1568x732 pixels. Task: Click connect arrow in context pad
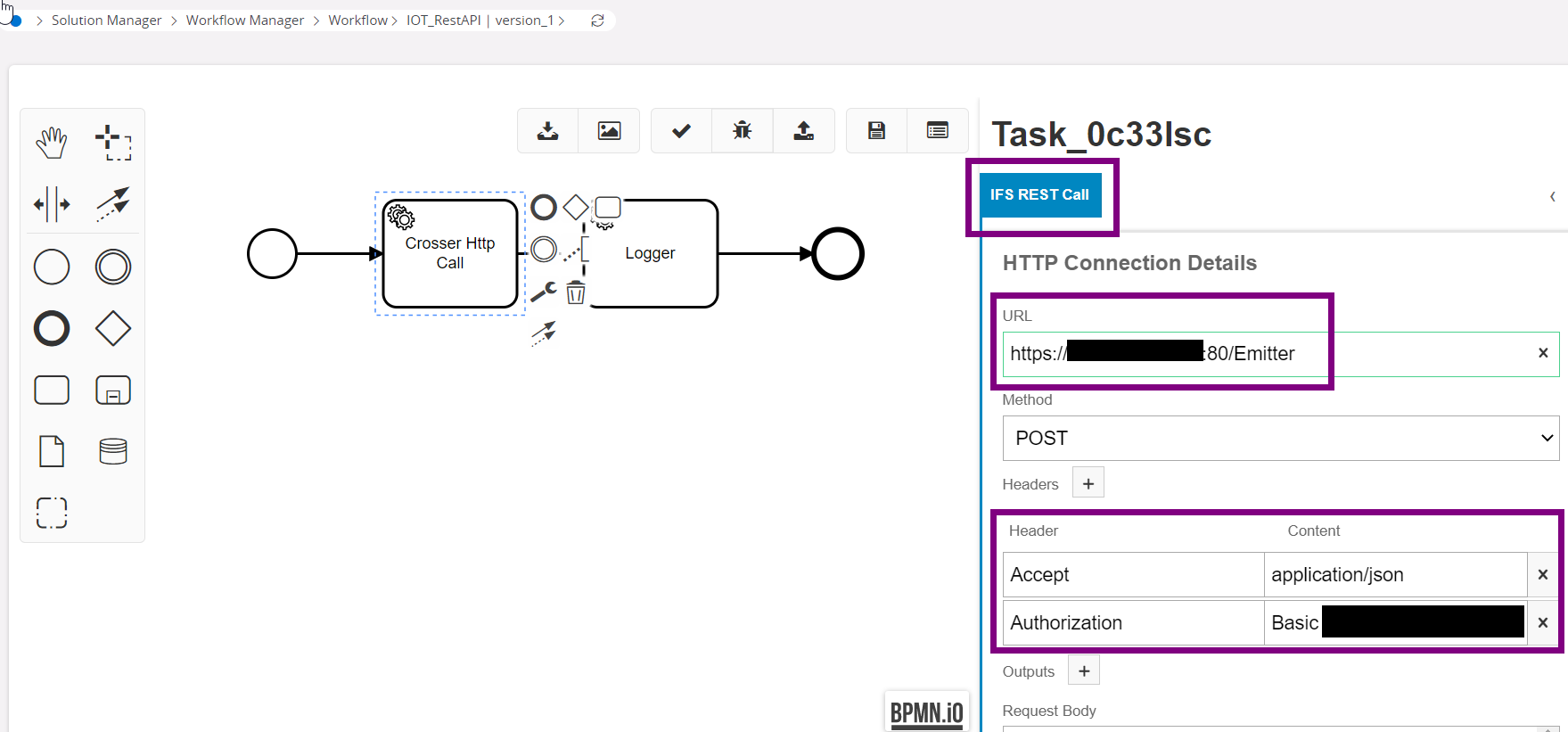[x=544, y=333]
